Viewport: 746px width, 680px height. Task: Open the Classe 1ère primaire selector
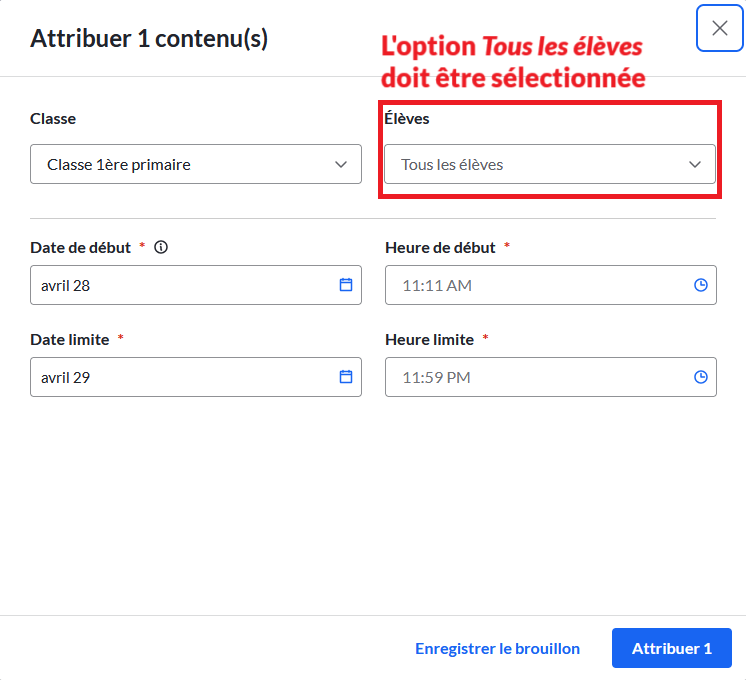click(196, 164)
